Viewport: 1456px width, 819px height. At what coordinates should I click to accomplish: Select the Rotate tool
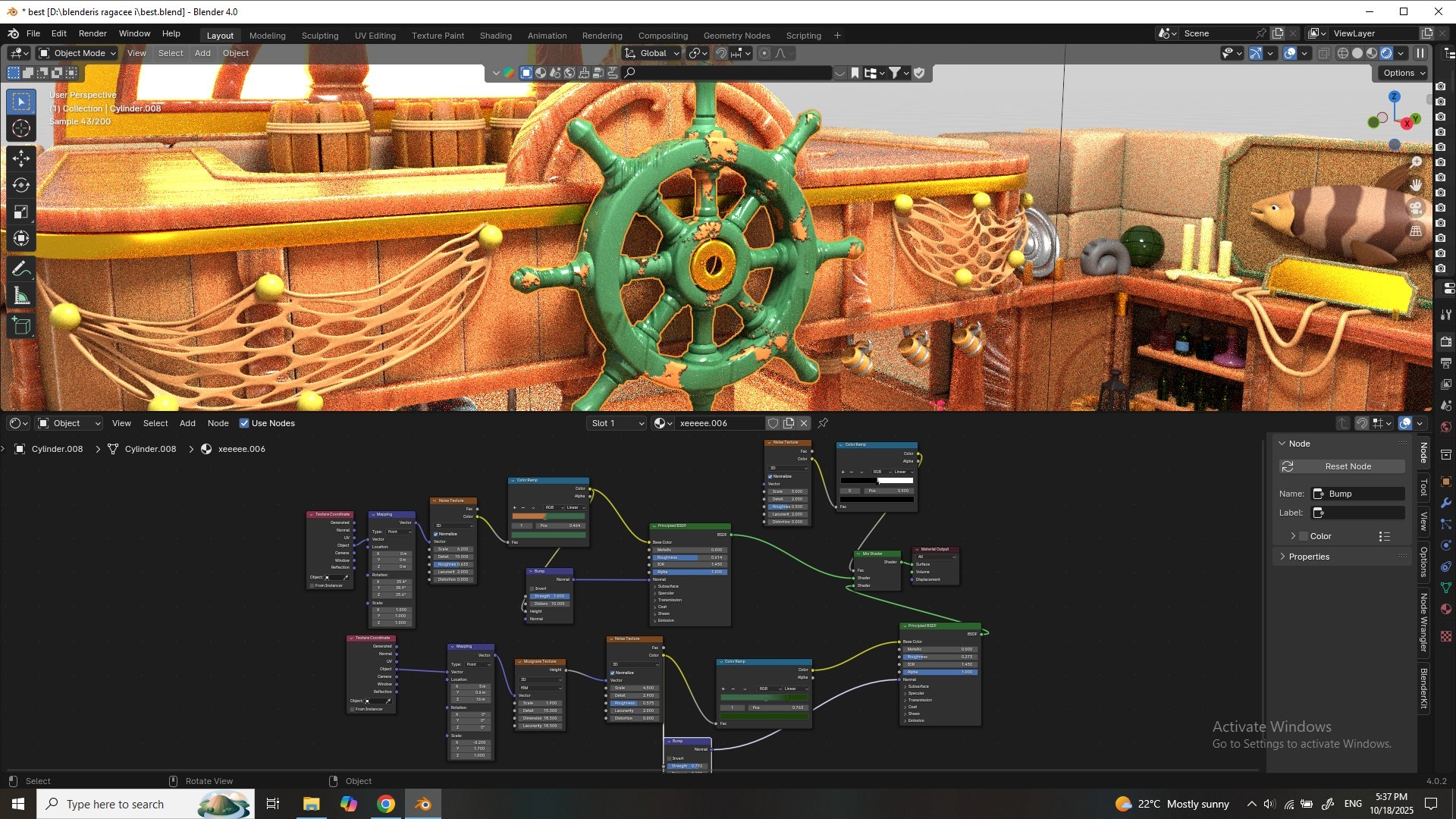click(x=20, y=185)
